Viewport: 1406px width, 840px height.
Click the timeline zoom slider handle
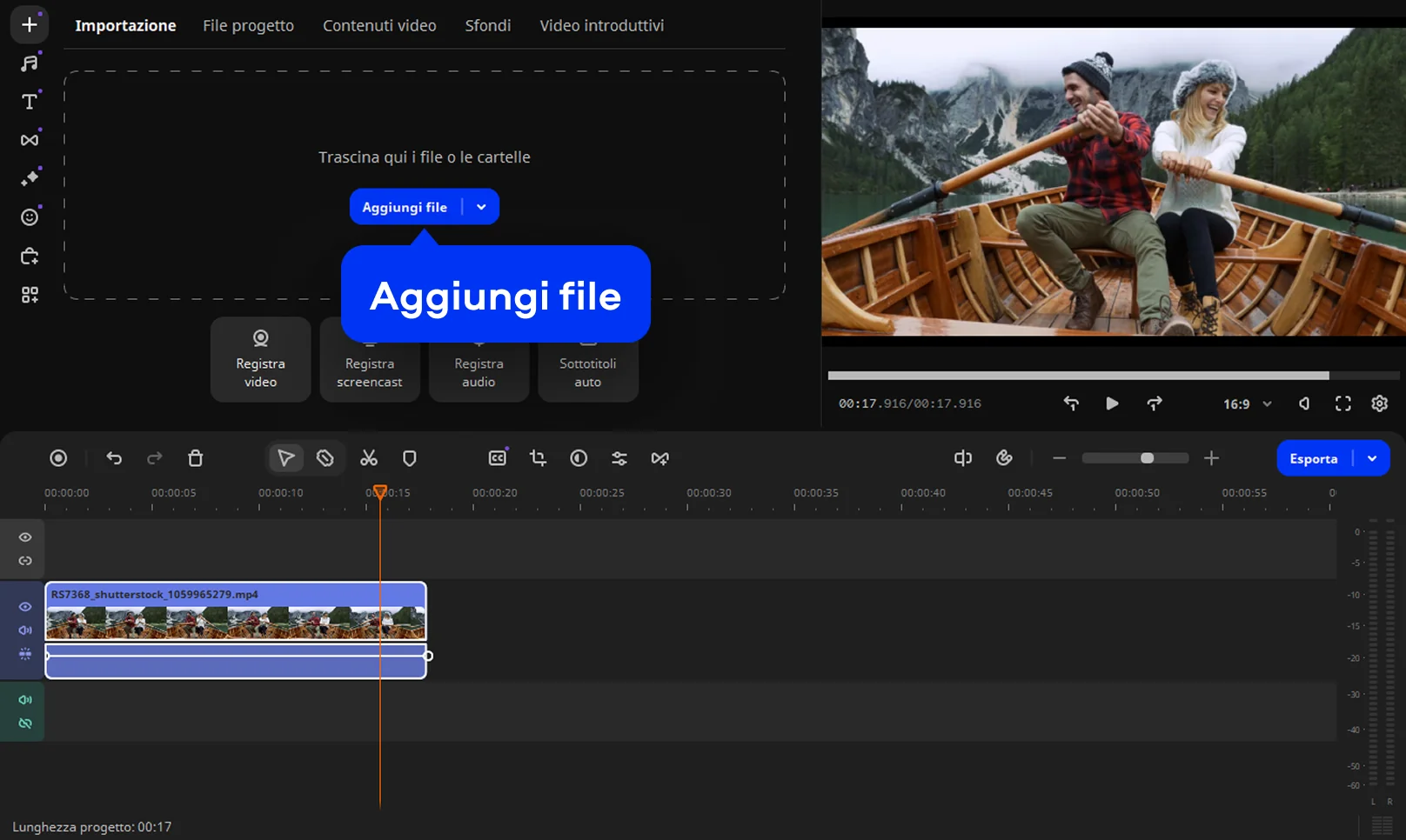pyautogui.click(x=1147, y=458)
